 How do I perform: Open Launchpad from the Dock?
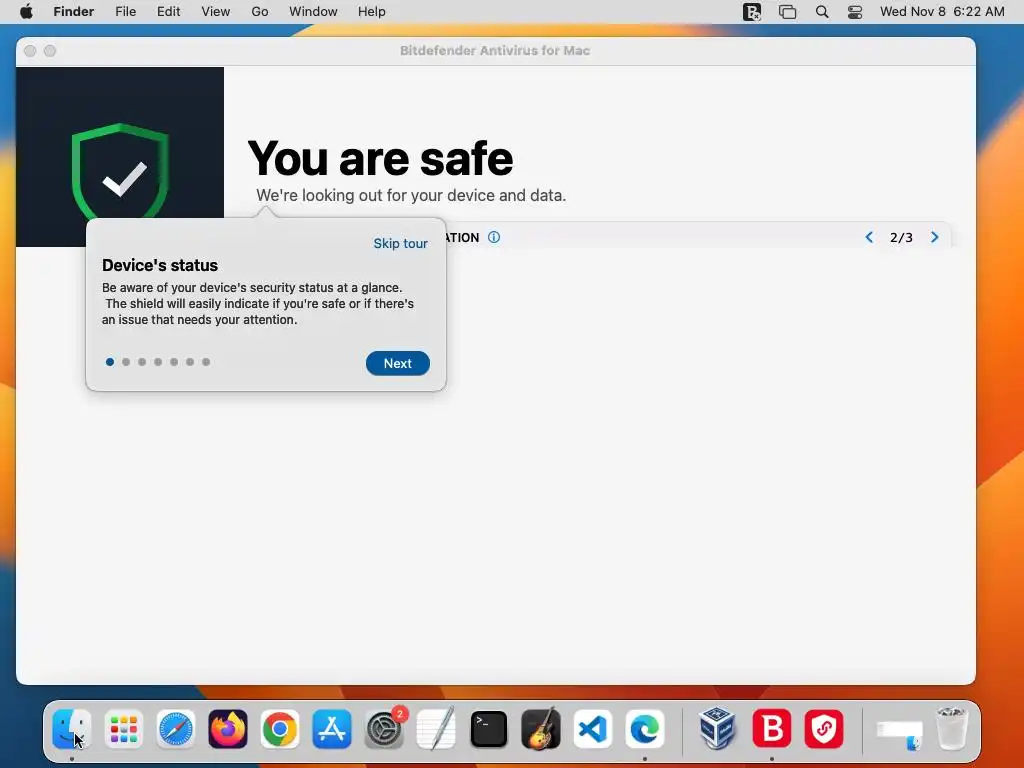123,729
